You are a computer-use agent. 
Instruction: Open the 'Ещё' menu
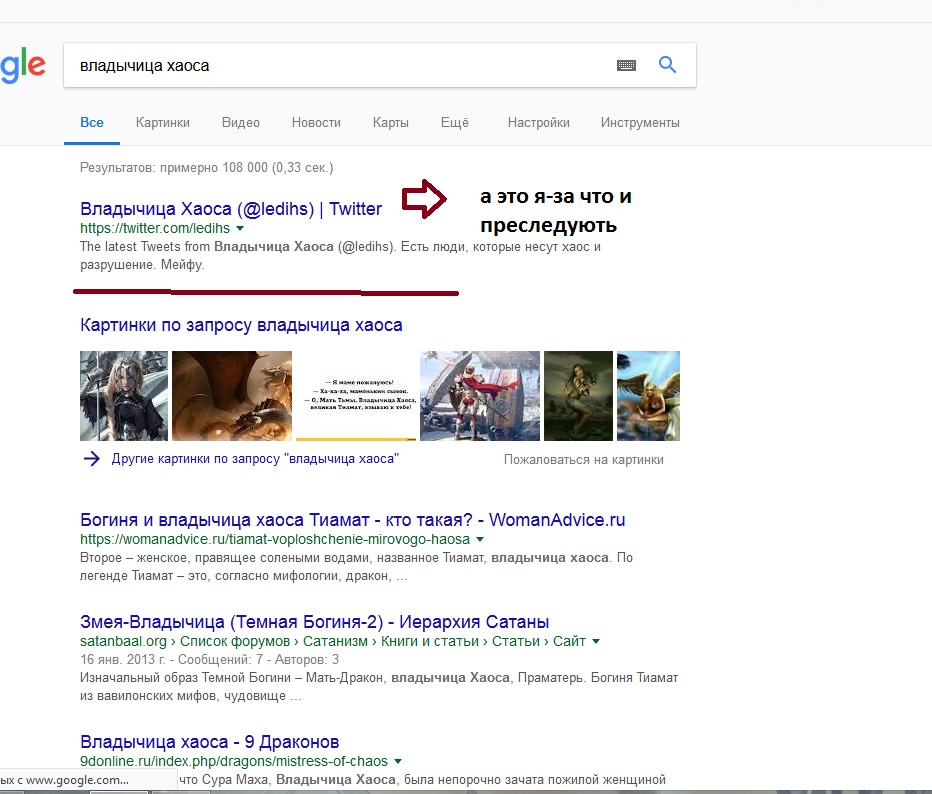455,122
